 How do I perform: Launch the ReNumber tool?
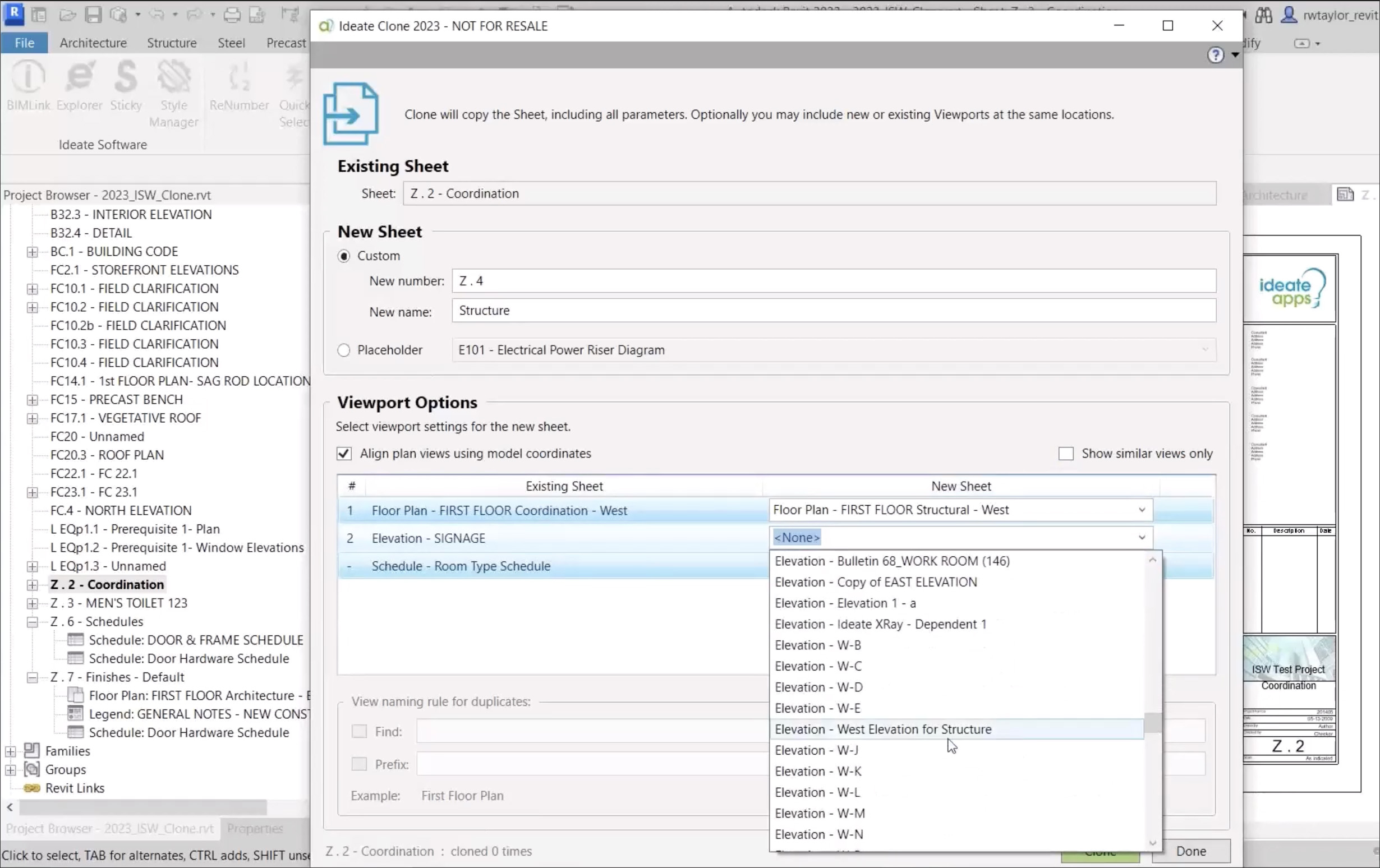(x=239, y=86)
